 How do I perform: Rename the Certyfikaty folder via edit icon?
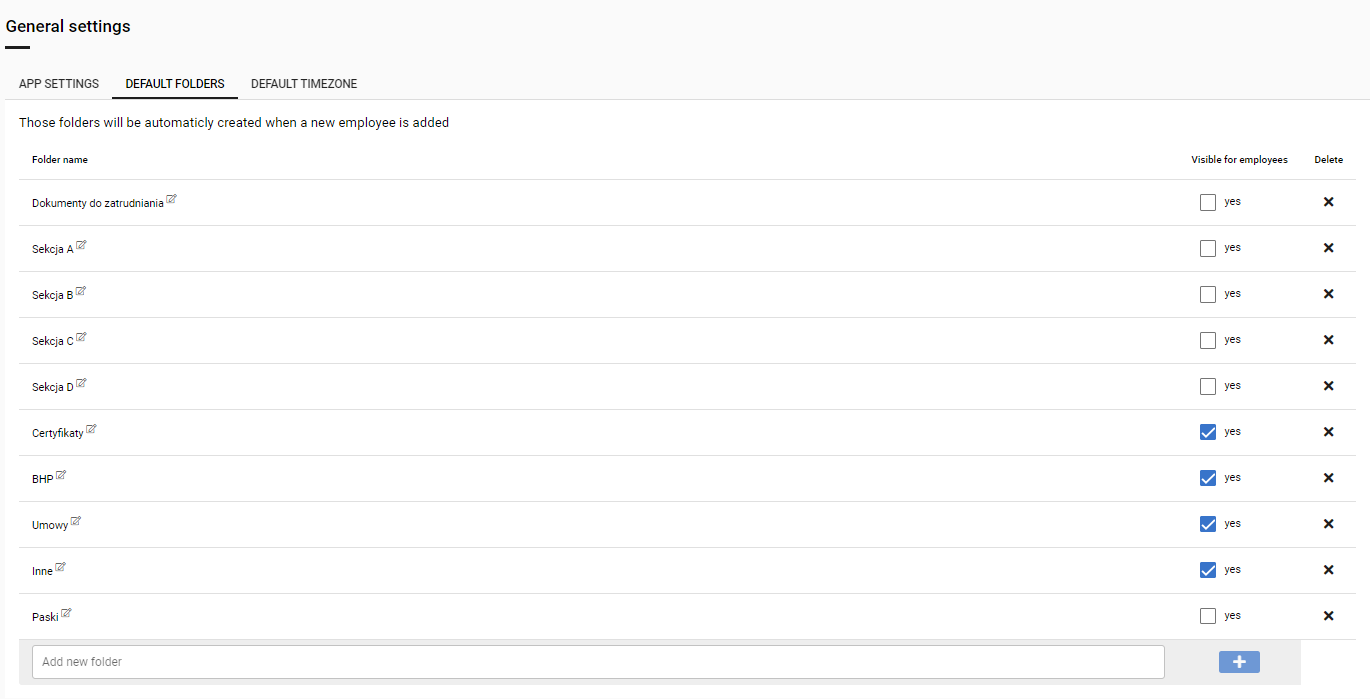tap(91, 430)
